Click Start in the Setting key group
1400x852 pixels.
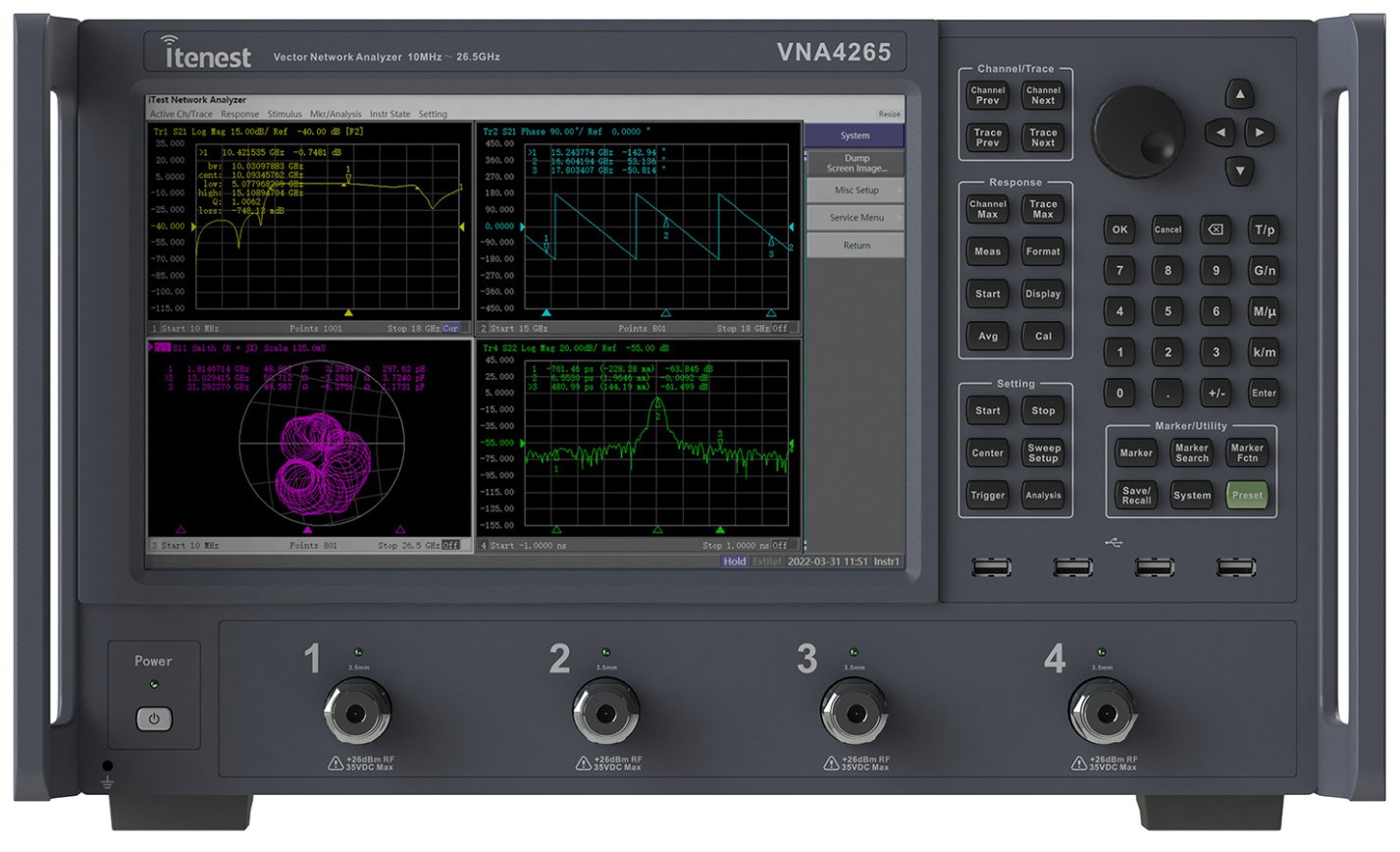tap(988, 410)
